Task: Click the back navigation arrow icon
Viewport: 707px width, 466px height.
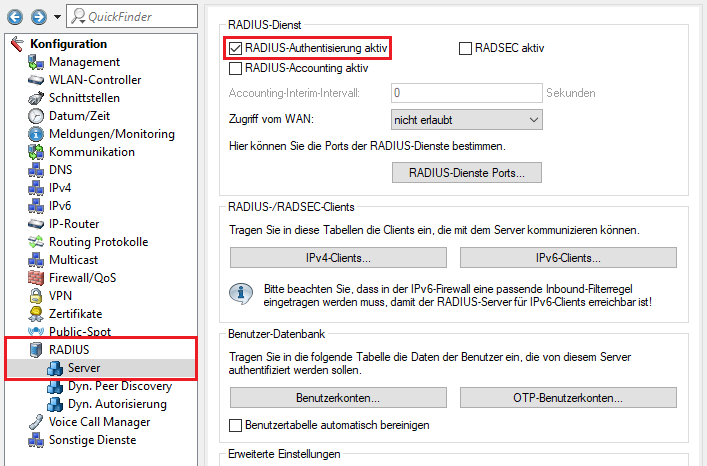Action: [x=15, y=17]
